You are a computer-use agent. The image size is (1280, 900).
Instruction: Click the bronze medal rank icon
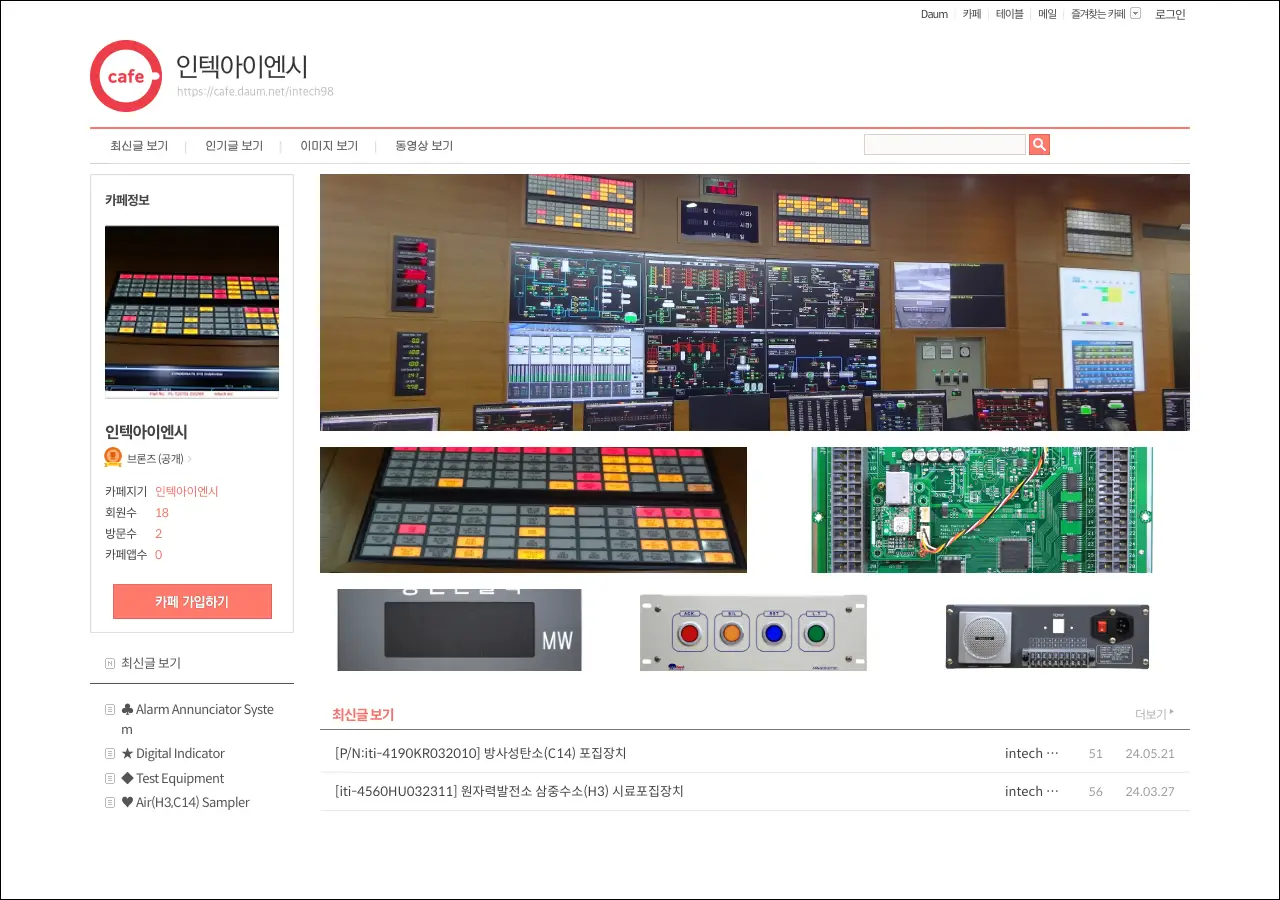click(x=113, y=458)
